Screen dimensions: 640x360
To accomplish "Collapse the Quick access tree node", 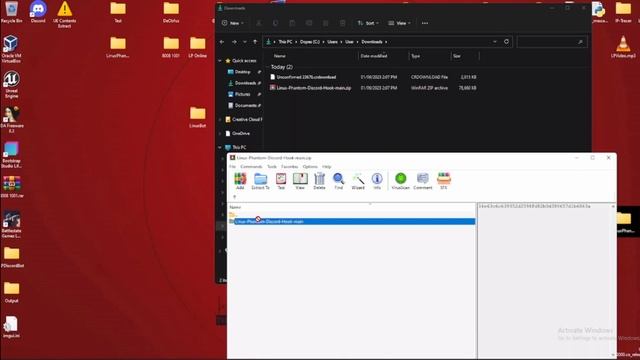I will 220,61.
